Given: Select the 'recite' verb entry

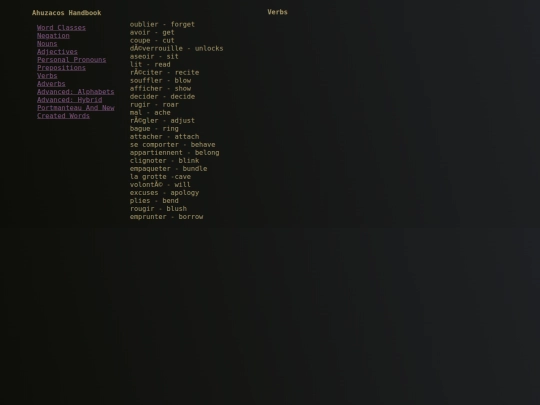Looking at the screenshot, I should [165, 72].
